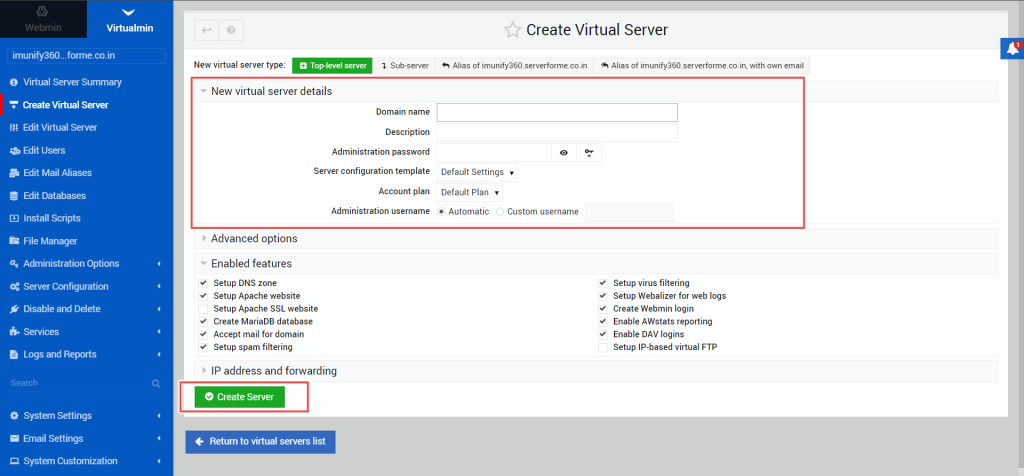Switch to the Webmin tab

tap(43, 19)
